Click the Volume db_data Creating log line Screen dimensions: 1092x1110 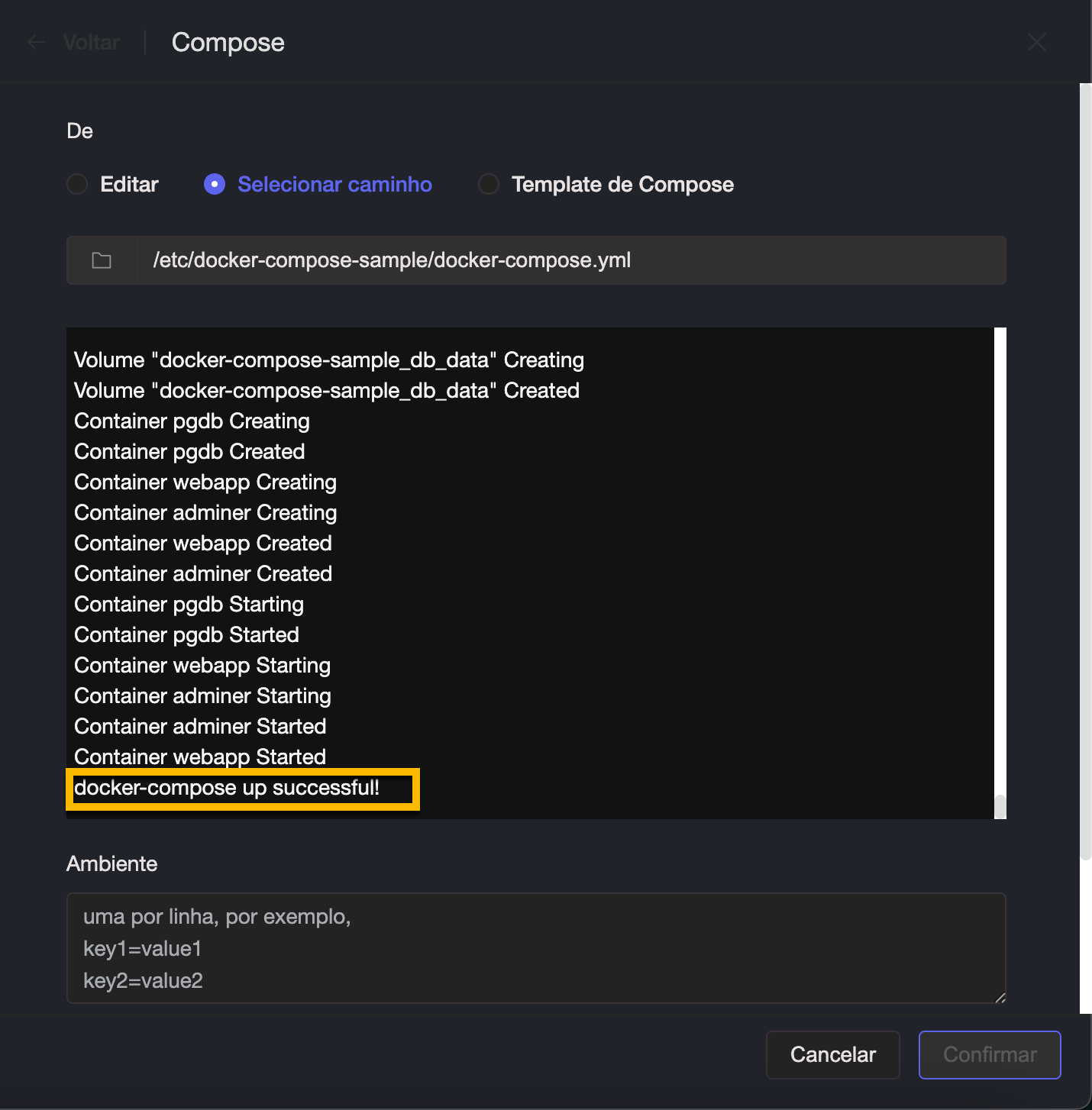point(328,360)
